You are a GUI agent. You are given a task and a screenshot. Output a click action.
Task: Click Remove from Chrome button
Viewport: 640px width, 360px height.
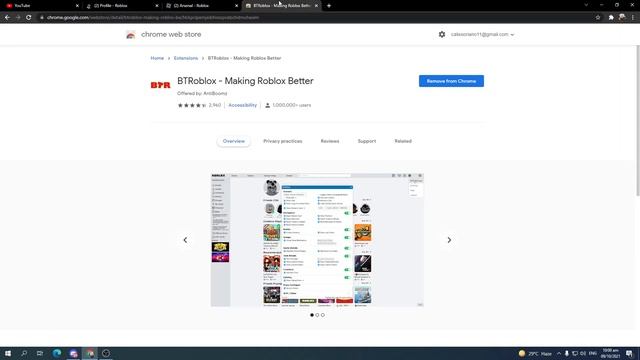[x=451, y=81]
